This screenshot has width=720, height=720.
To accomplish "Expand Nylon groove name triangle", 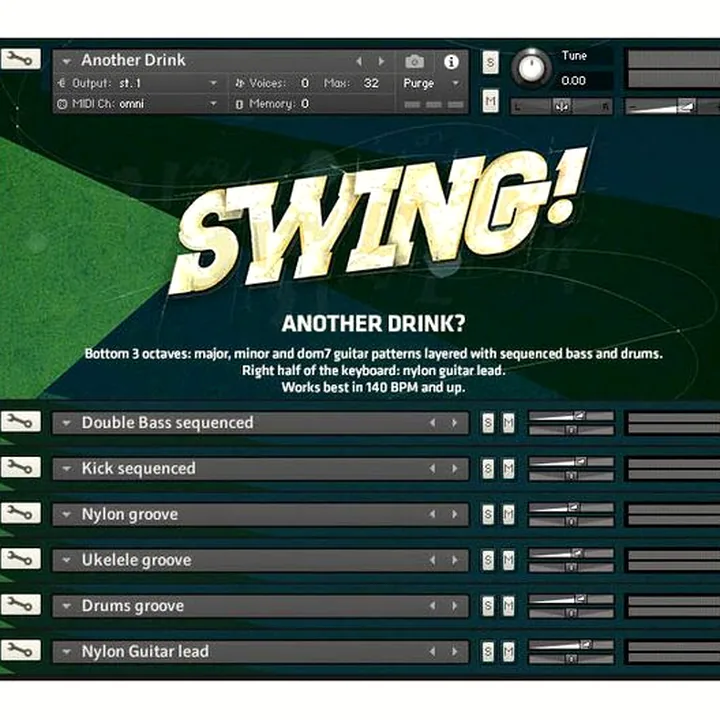I will point(67,514).
